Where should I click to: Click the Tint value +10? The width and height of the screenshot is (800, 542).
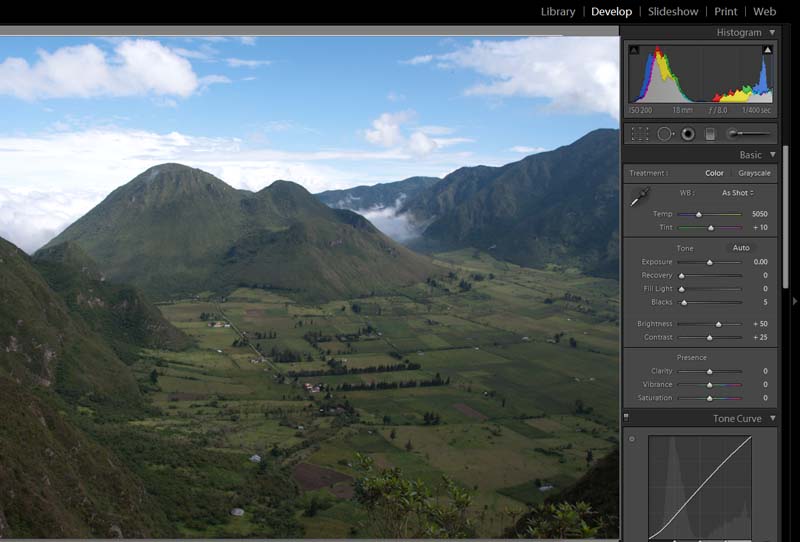(760, 227)
